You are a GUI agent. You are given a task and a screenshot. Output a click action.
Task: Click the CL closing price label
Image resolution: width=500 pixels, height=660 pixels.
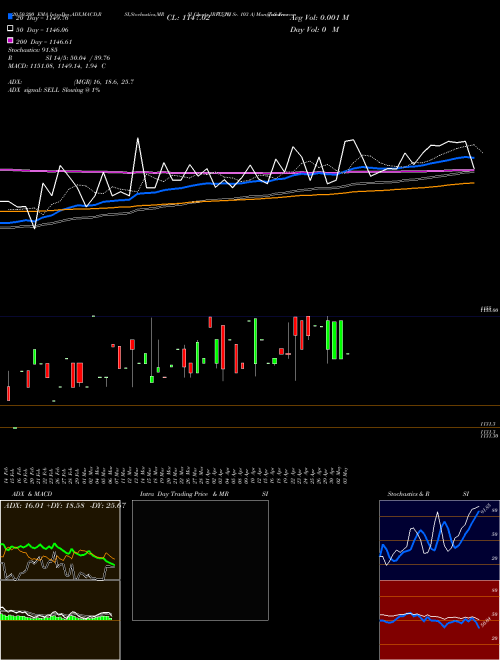tap(188, 18)
